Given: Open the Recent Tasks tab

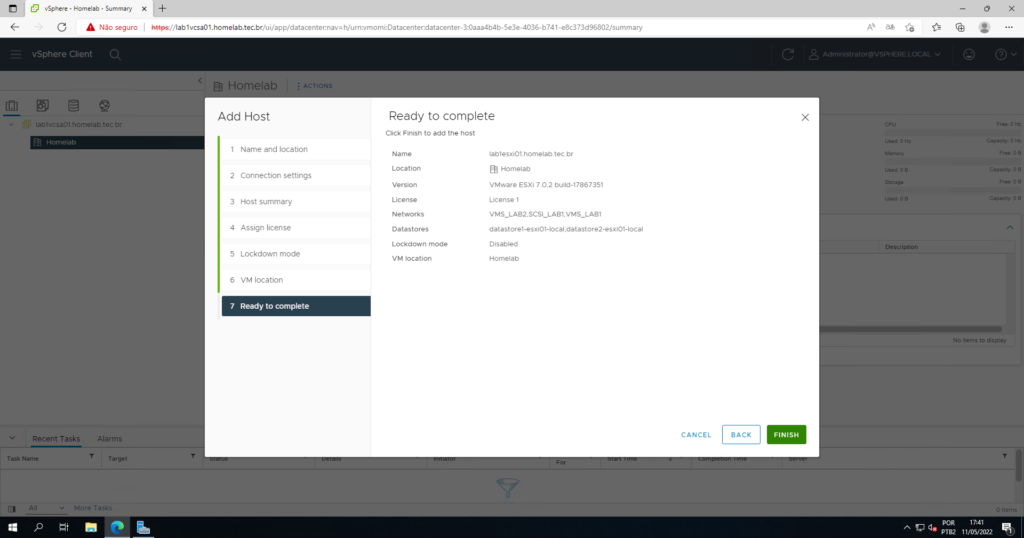Looking at the screenshot, I should [x=56, y=439].
